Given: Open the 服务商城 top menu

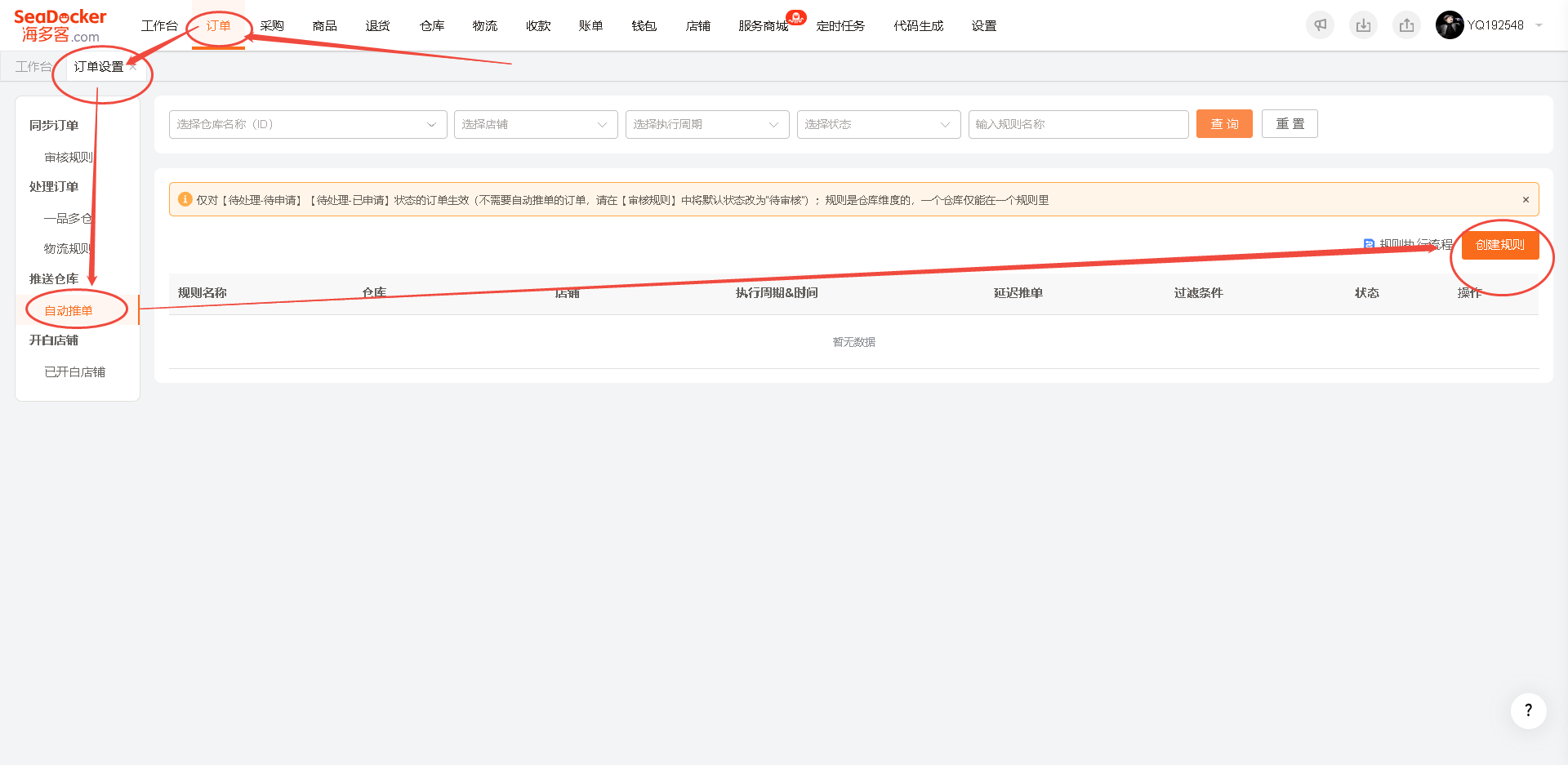Looking at the screenshot, I should 764,26.
